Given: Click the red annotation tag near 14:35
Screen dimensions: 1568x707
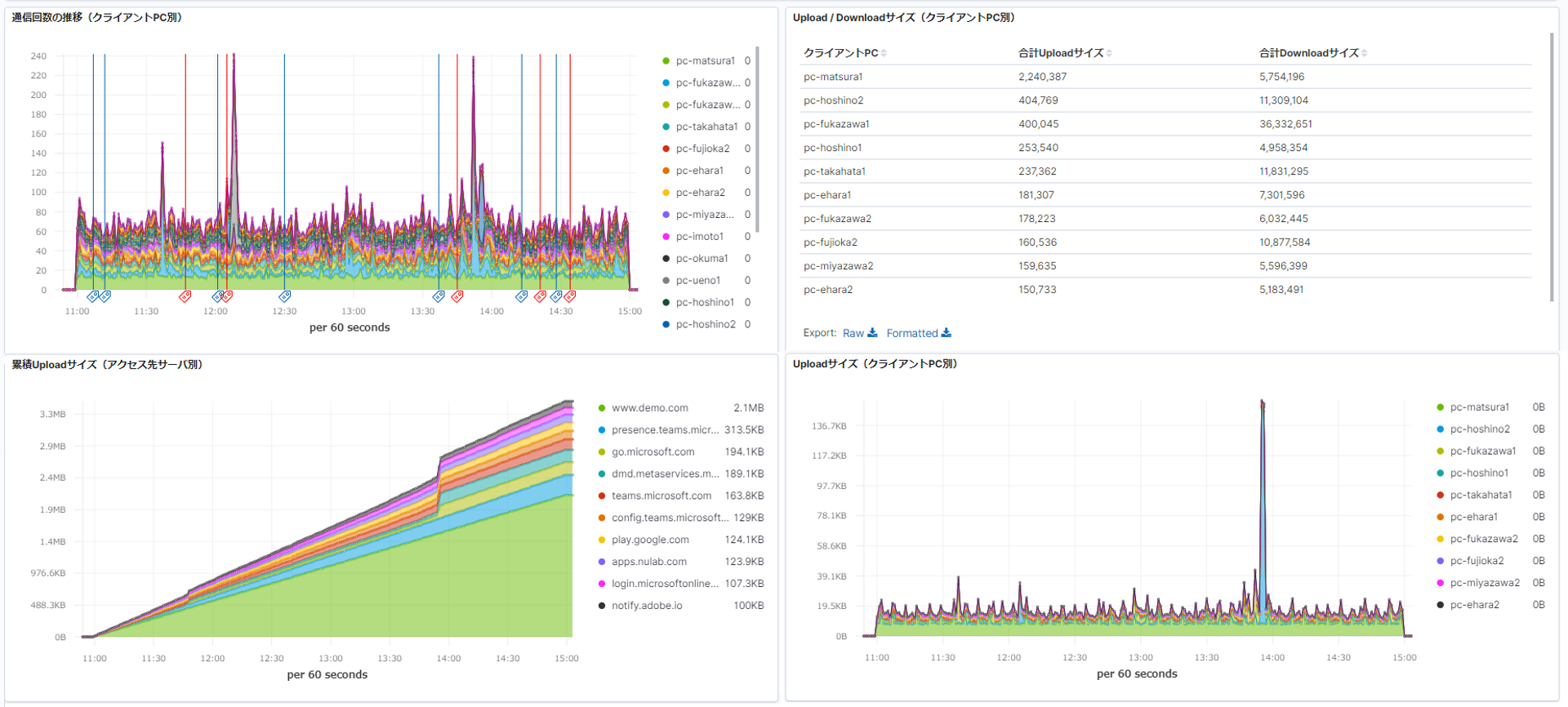Looking at the screenshot, I should 570,296.
